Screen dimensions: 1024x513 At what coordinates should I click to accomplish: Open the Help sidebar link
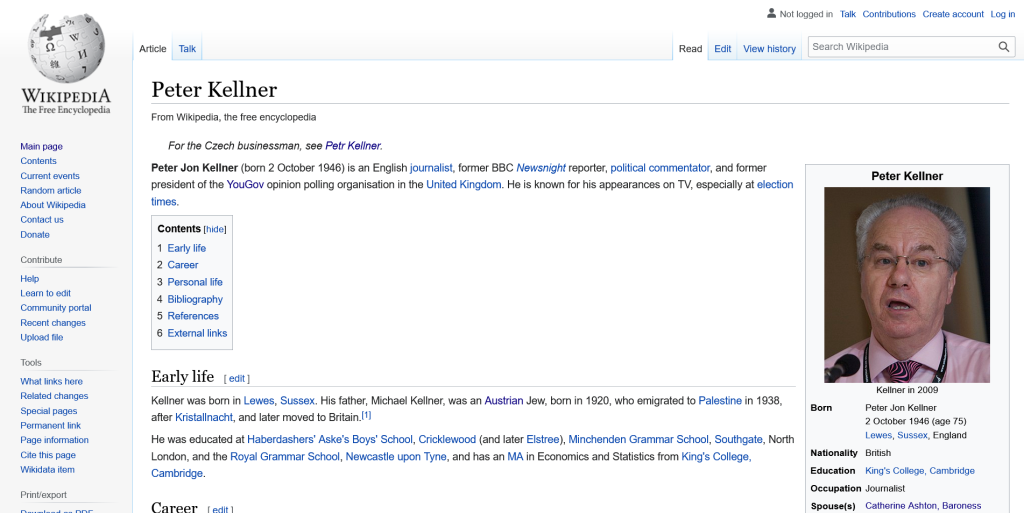pos(29,278)
